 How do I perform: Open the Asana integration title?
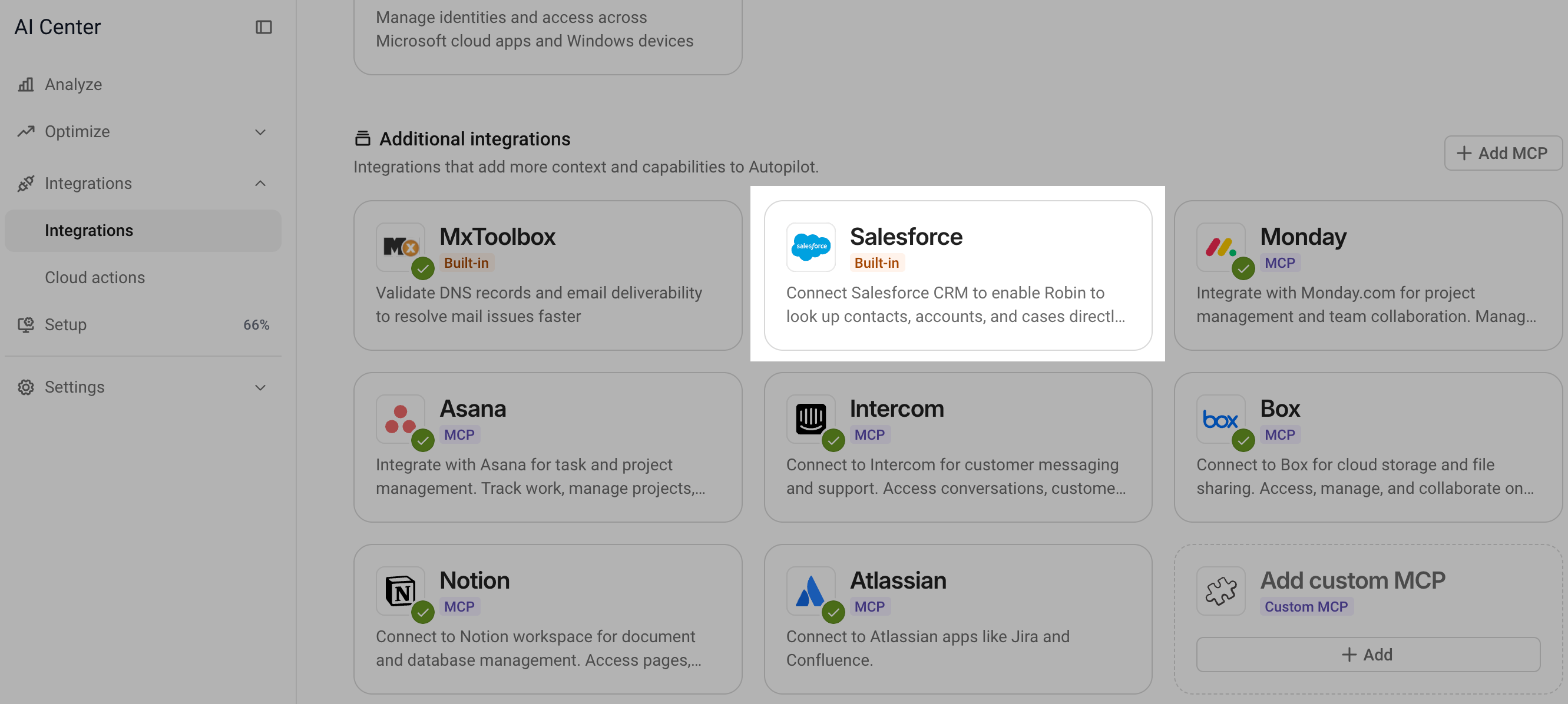[x=472, y=409]
